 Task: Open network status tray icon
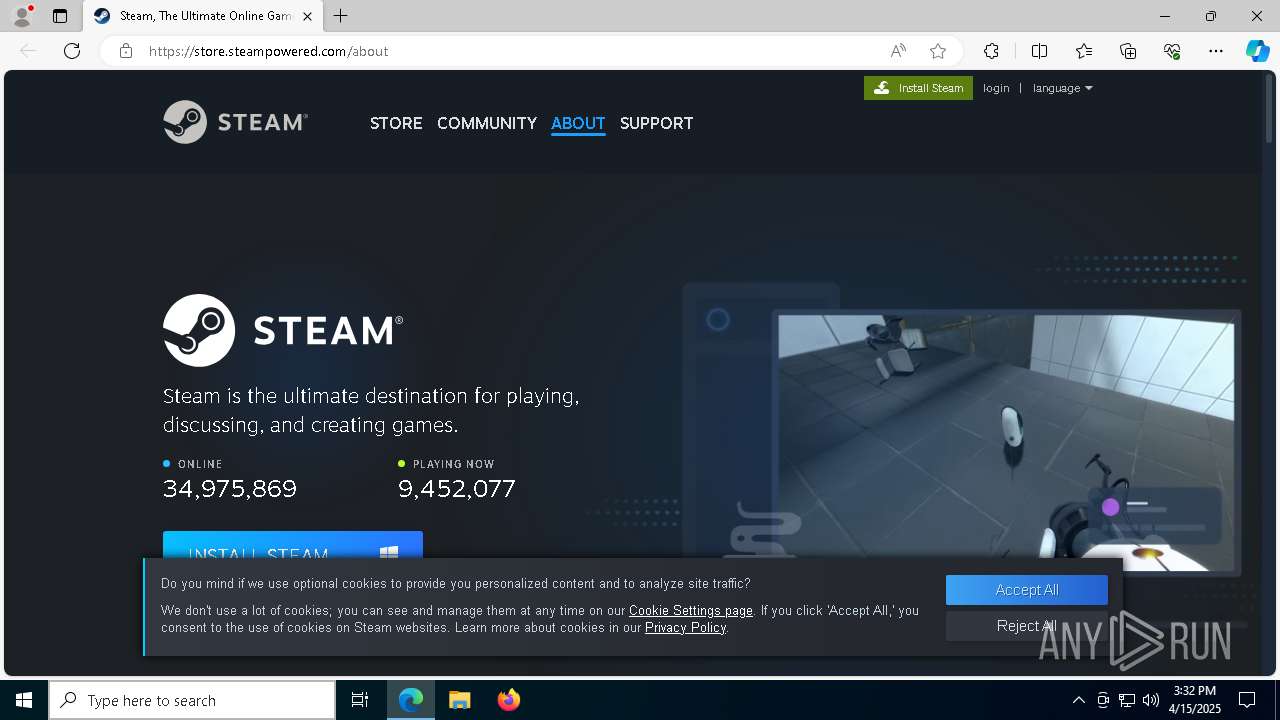(1127, 700)
